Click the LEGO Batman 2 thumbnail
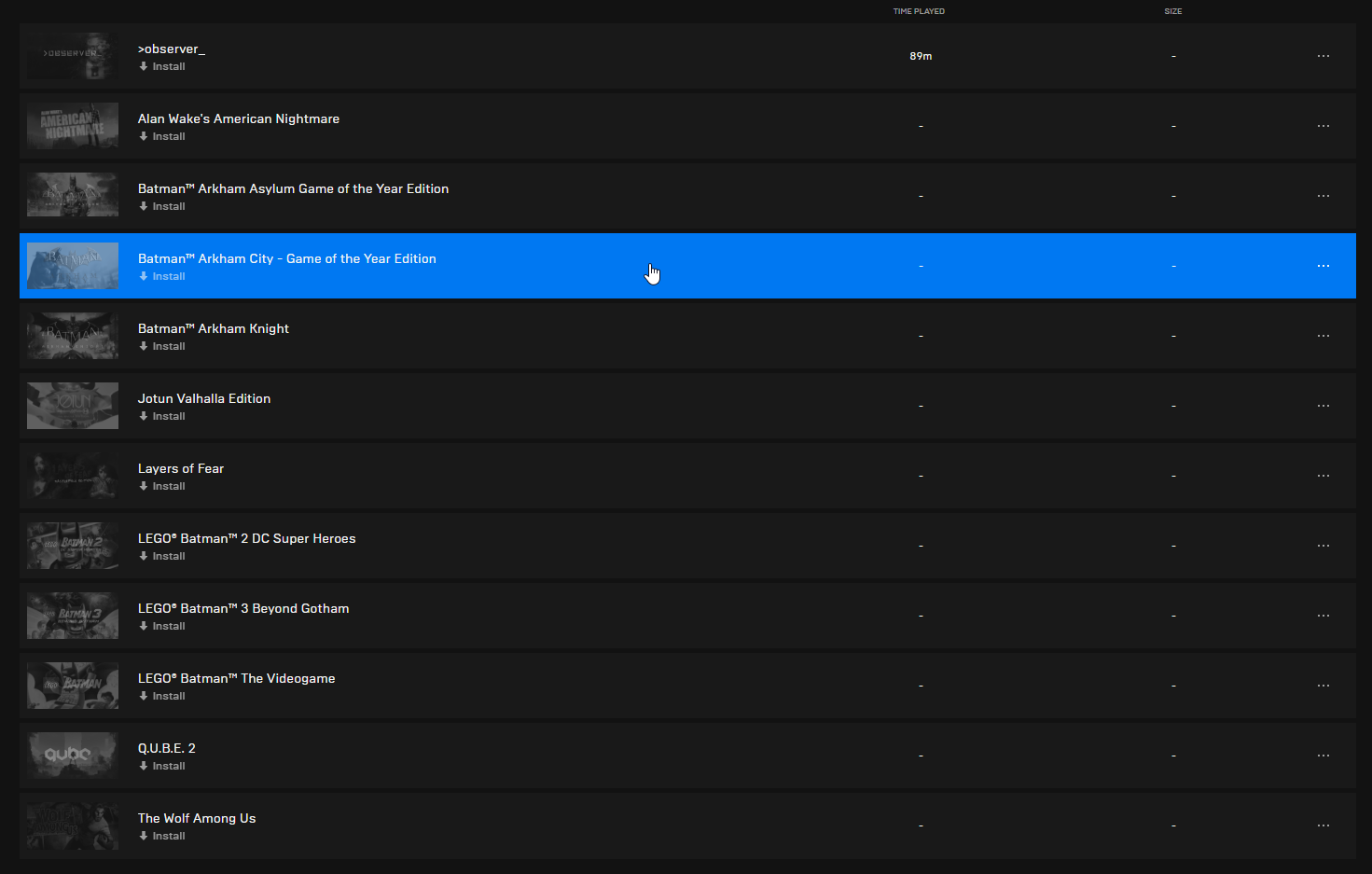Image resolution: width=1372 pixels, height=874 pixels. 73,546
